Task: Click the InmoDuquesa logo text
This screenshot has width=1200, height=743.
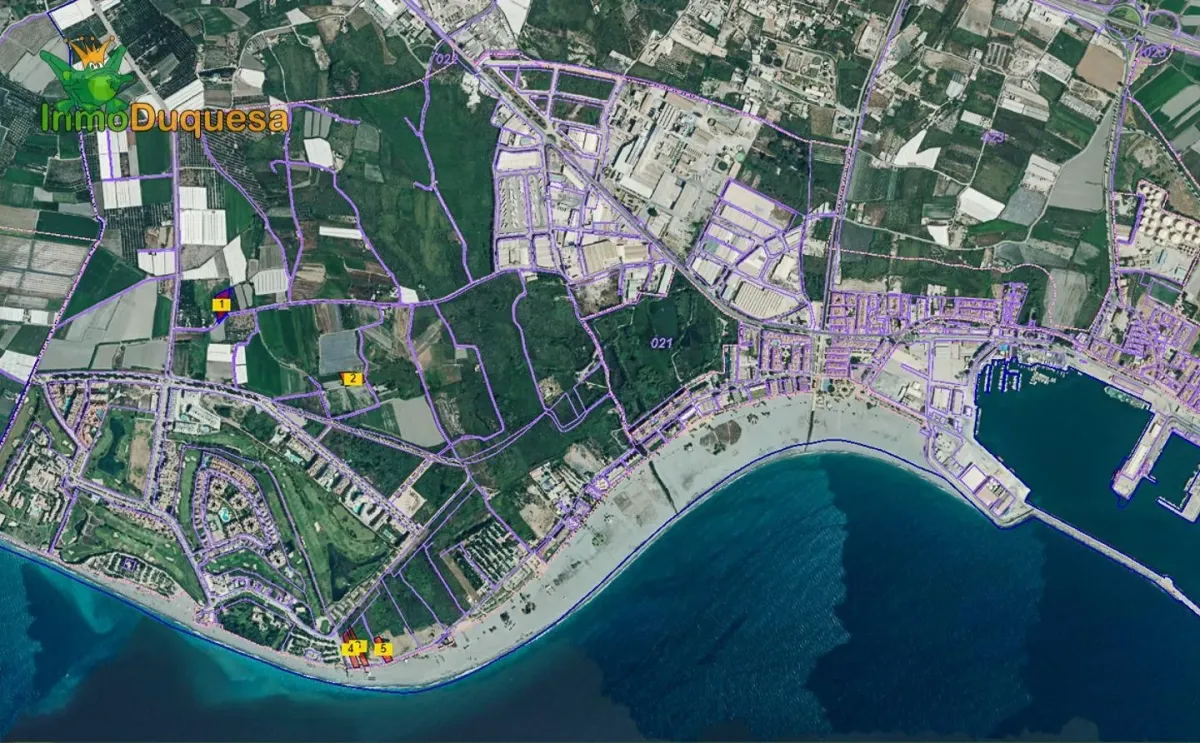Action: click(x=164, y=120)
